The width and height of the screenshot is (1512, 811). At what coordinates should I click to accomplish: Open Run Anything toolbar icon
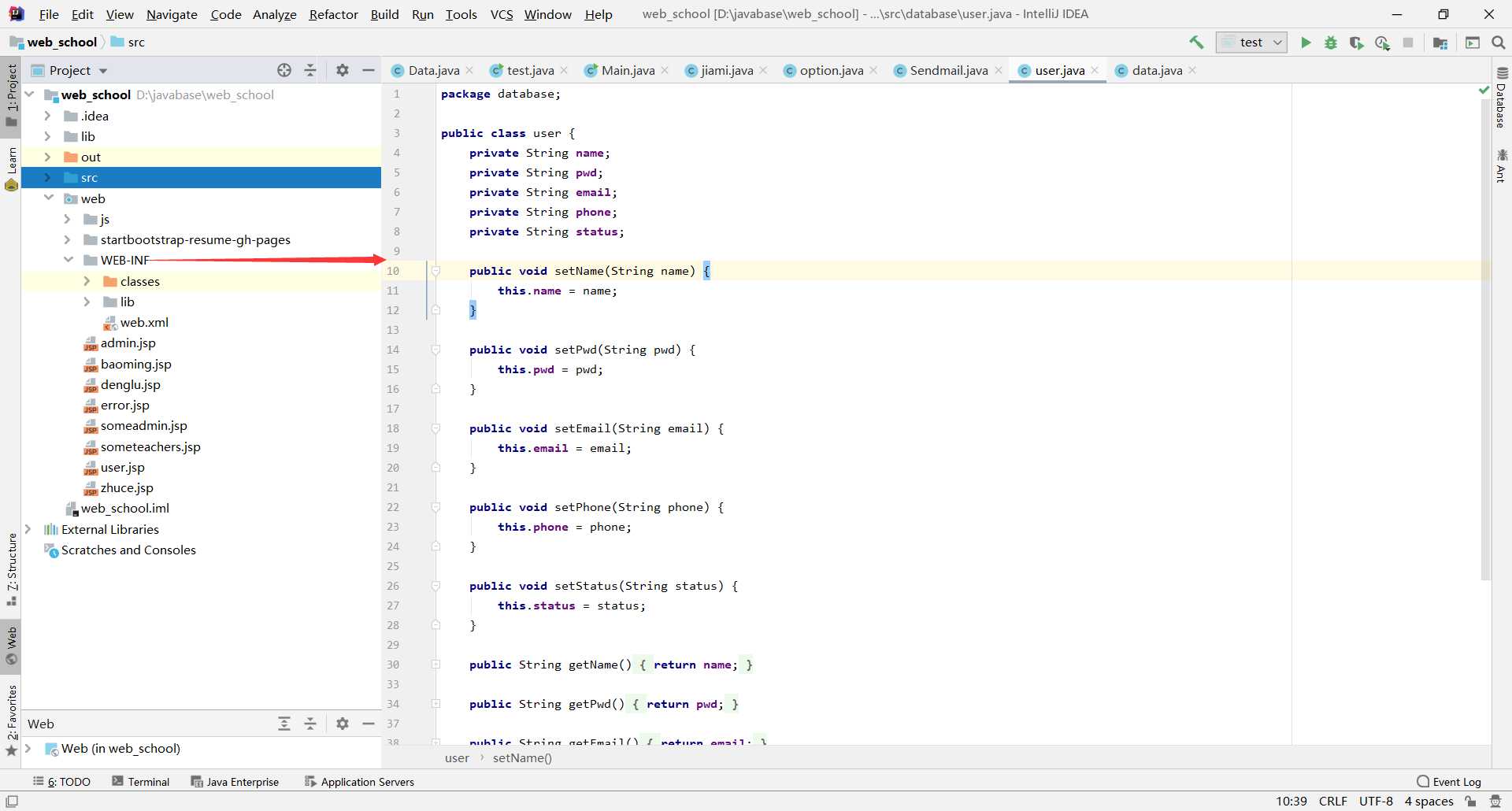[x=1473, y=43]
